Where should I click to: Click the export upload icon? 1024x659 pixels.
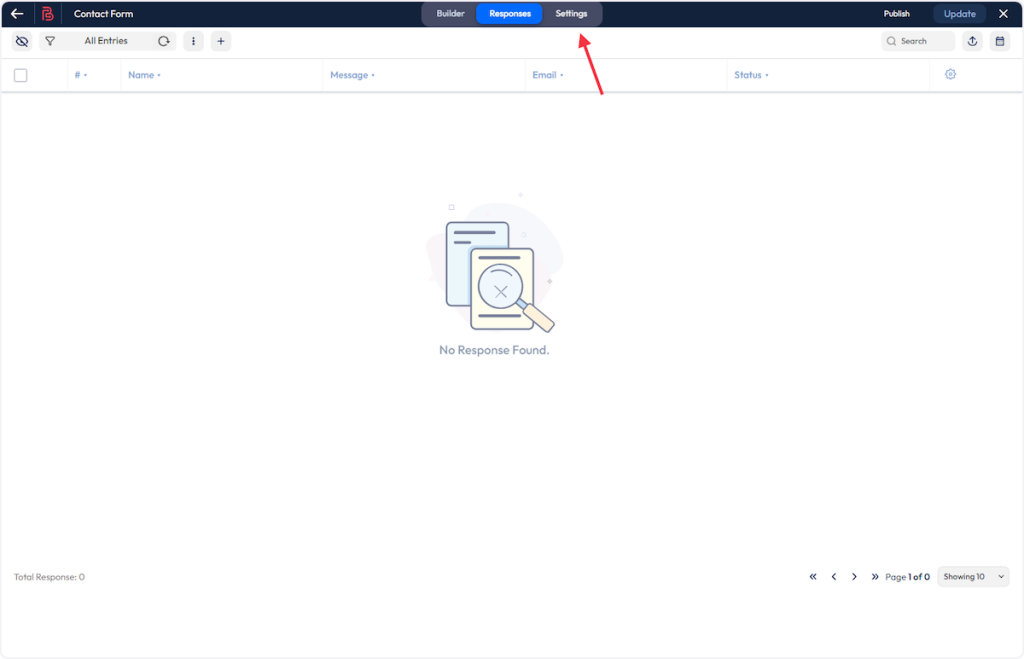point(973,41)
